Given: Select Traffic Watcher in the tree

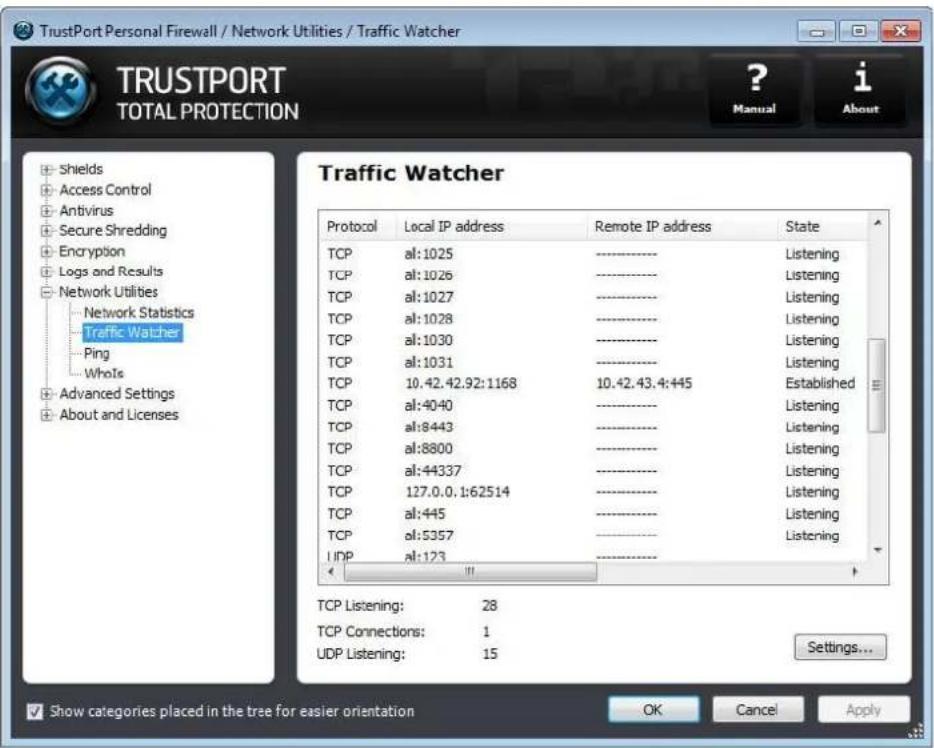Looking at the screenshot, I should (132, 332).
